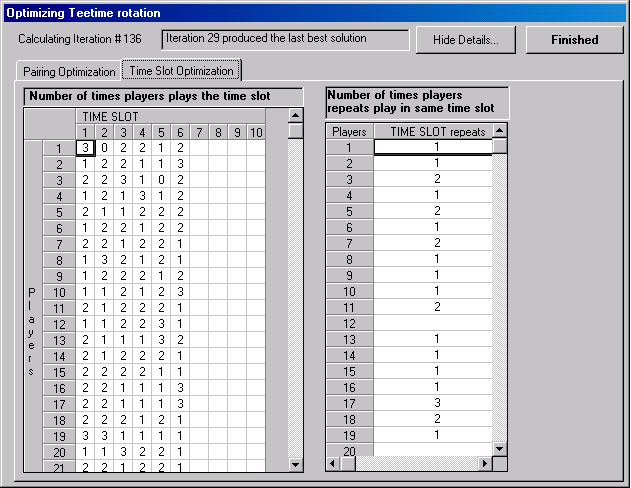Viewport: 631px width, 488px height.
Task: Click the Players column header in repeats table
Action: [x=349, y=132]
